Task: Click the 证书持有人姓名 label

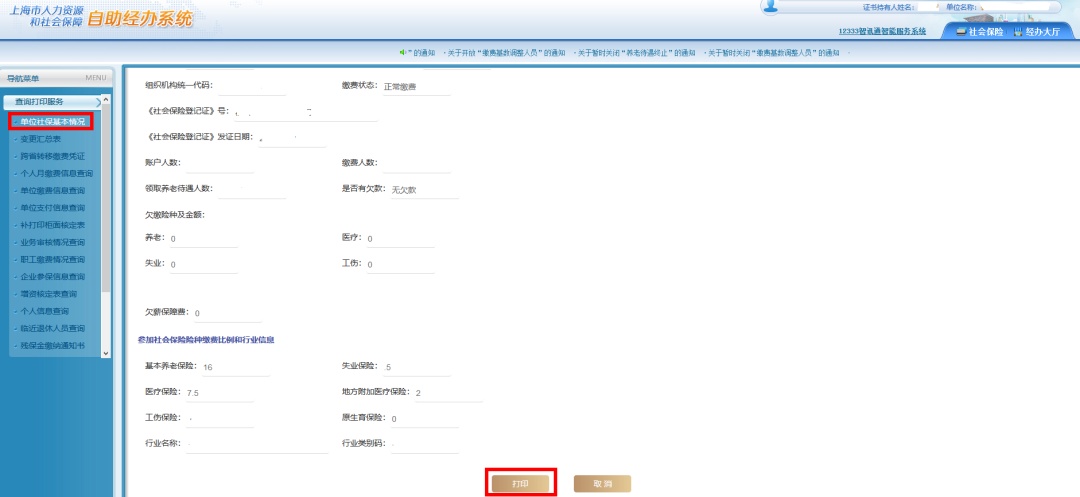Action: tap(889, 7)
